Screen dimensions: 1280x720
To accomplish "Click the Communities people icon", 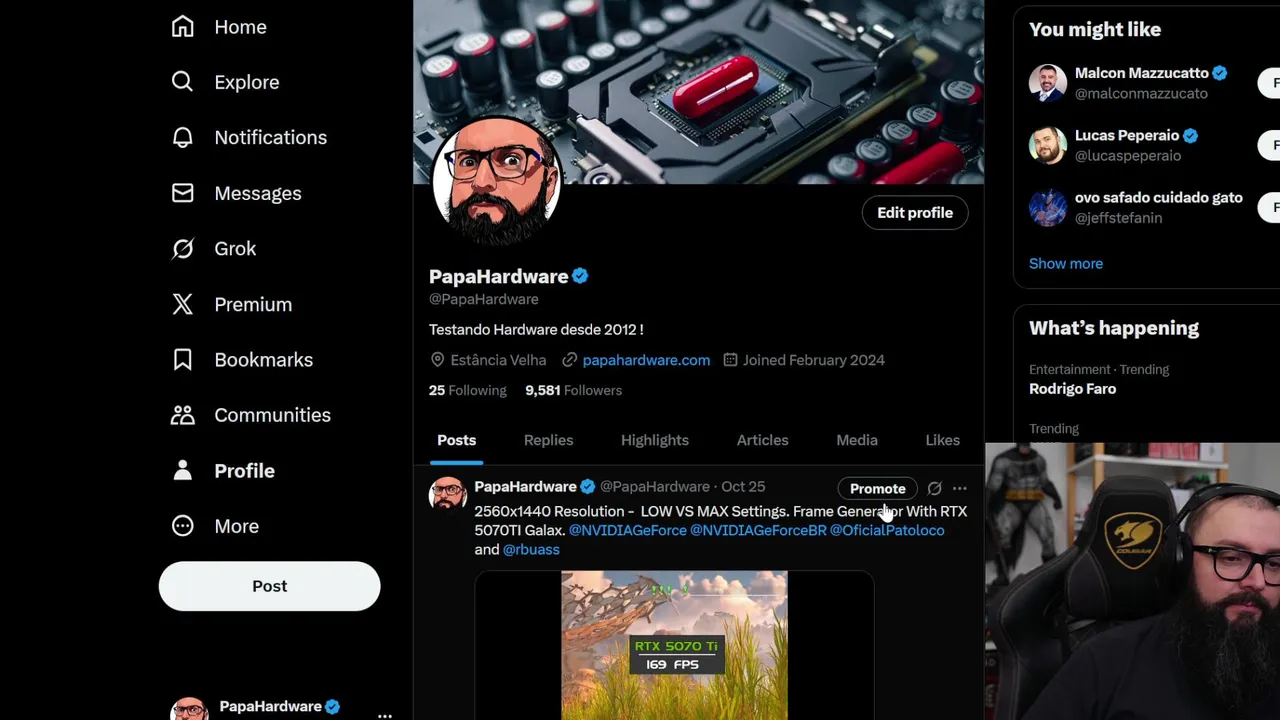I will tap(182, 415).
